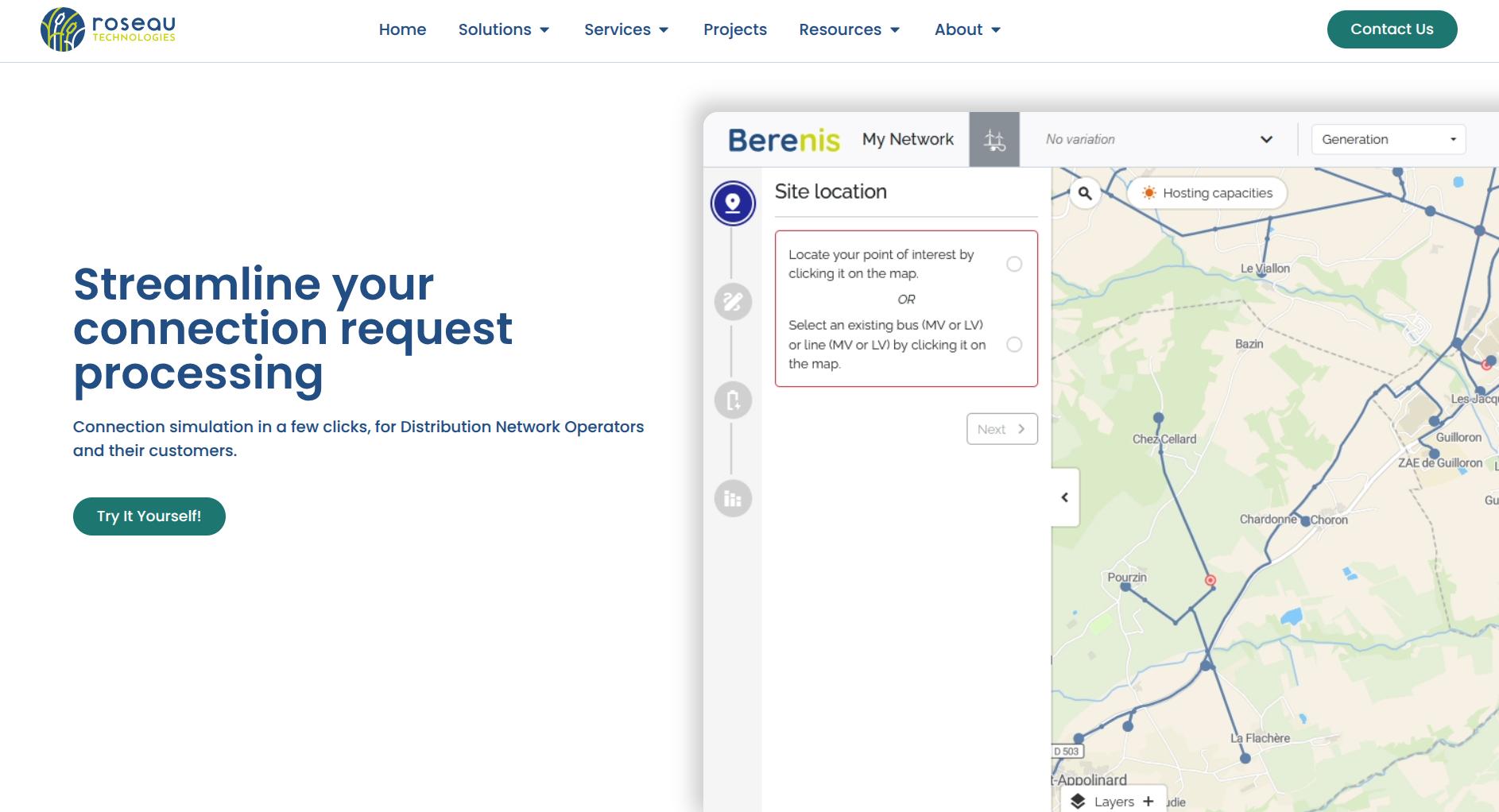The width and height of the screenshot is (1499, 812).
Task: Choose locate point of interest radio option
Action: (1014, 264)
